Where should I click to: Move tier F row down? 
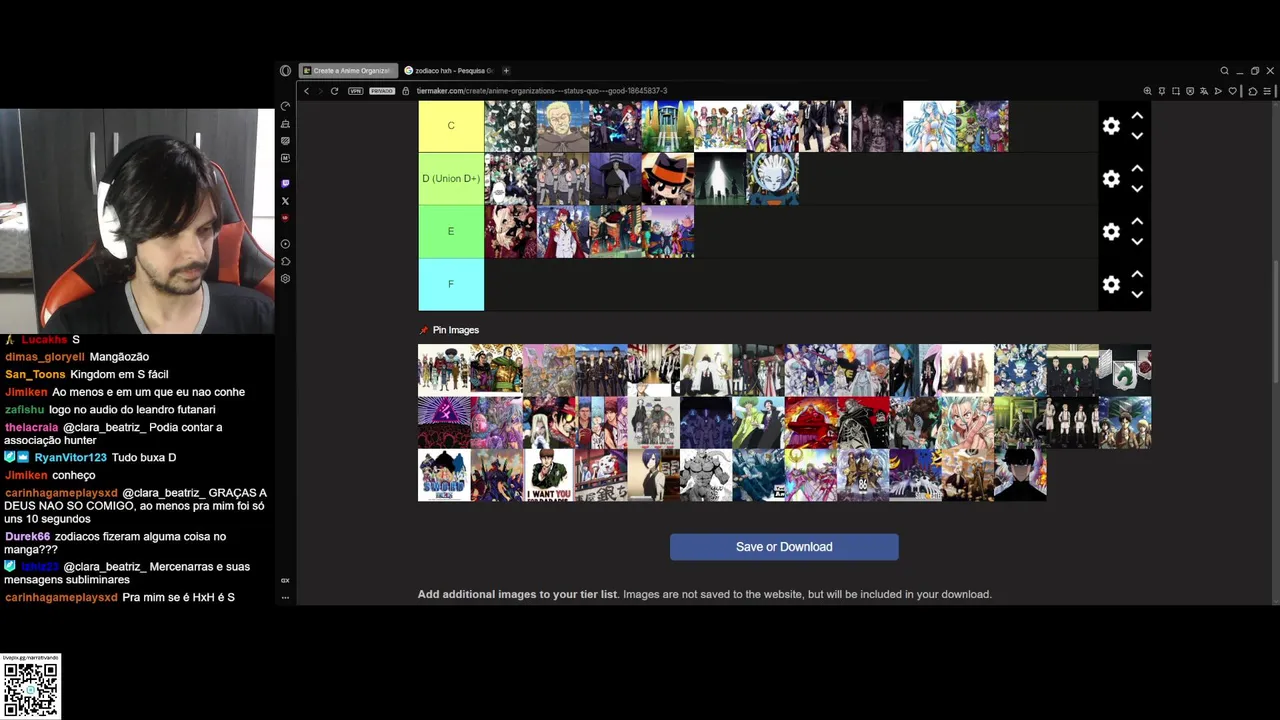point(1137,295)
